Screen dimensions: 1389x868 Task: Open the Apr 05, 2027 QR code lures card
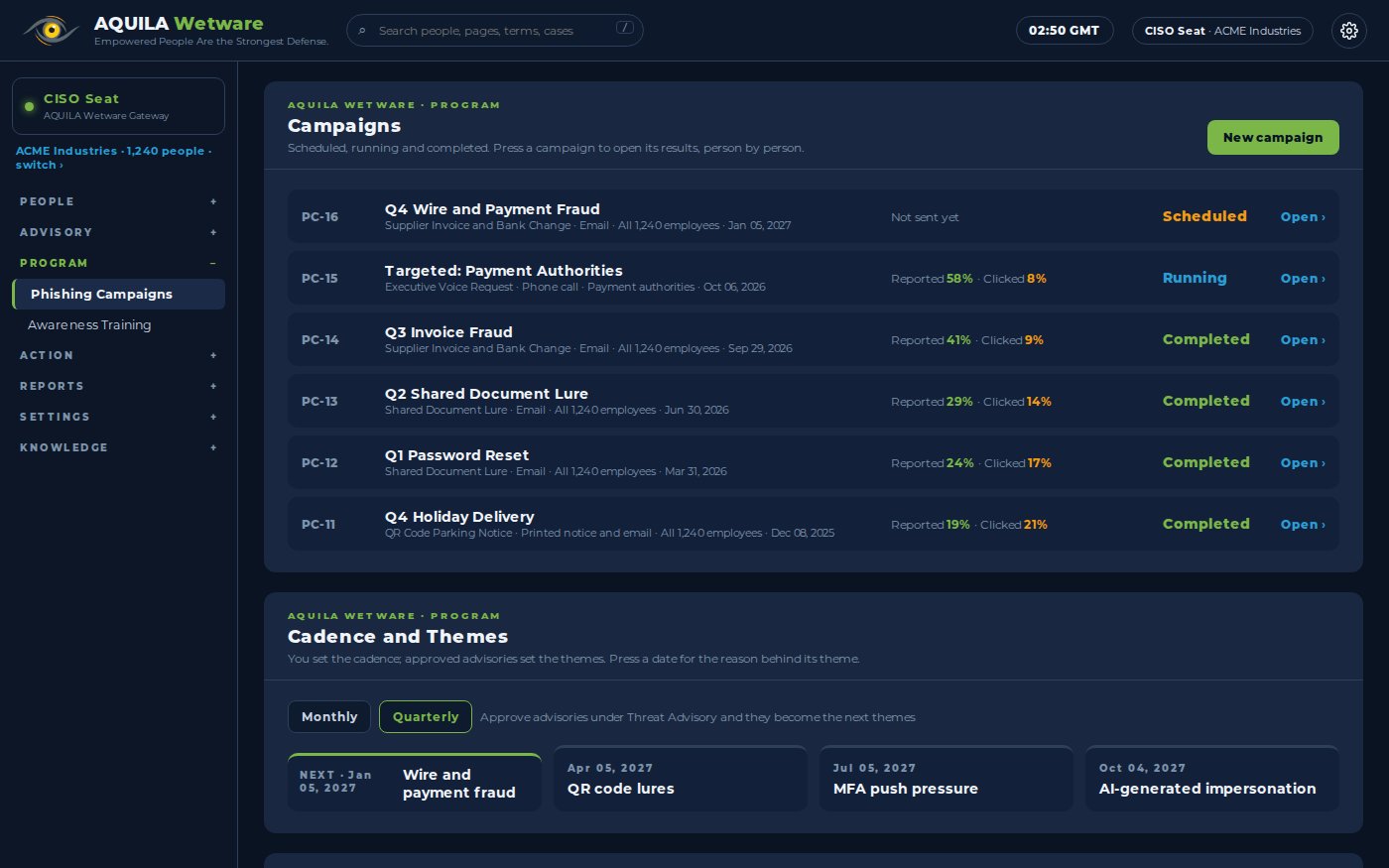681,779
